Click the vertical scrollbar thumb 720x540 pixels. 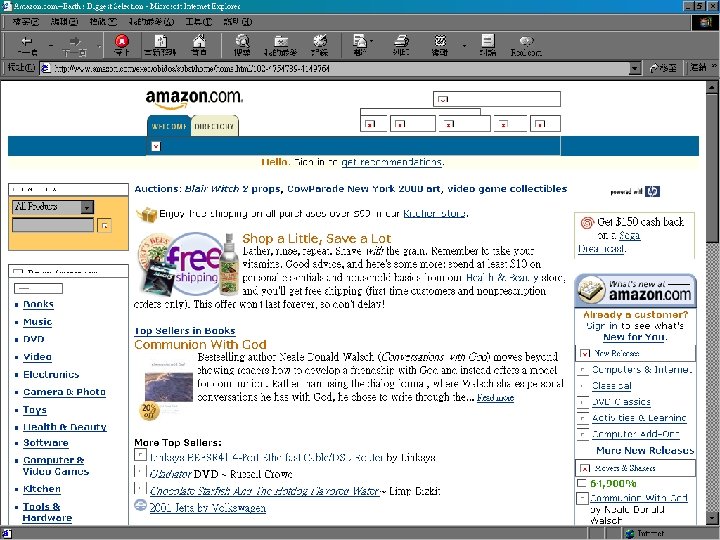(712, 168)
